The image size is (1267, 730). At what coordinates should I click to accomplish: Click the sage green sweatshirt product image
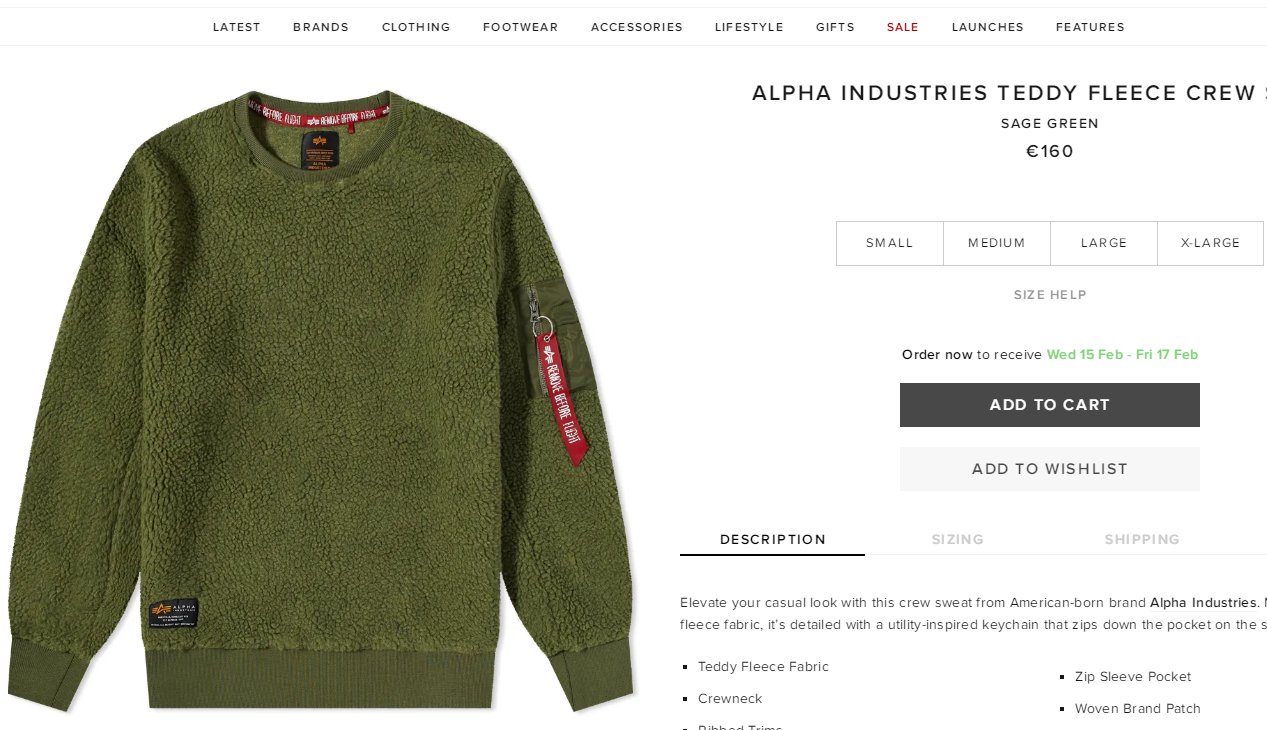320,400
